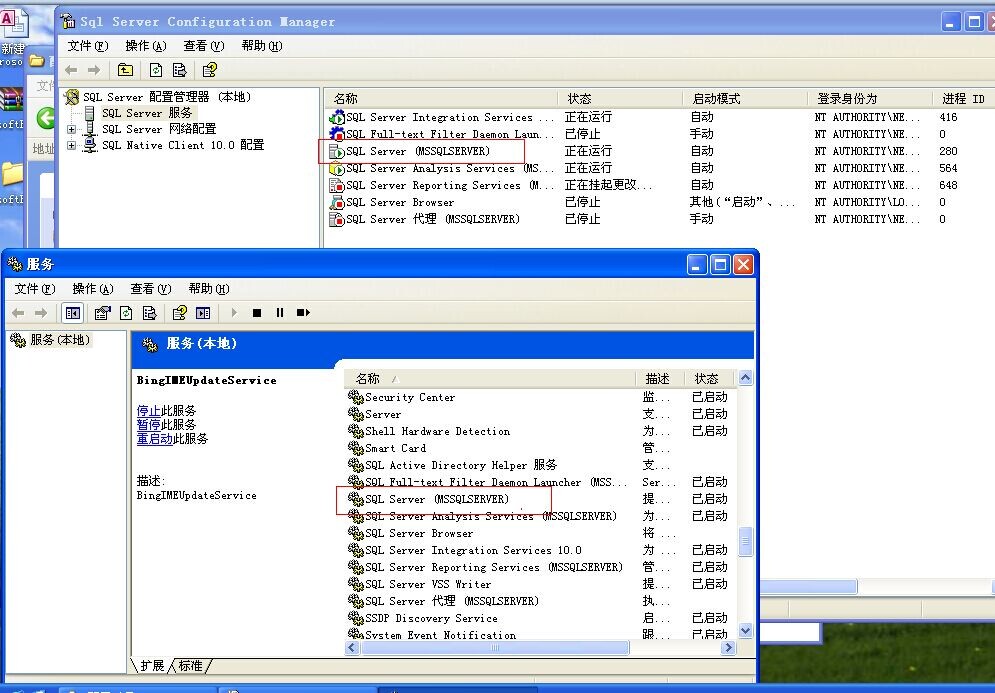Image resolution: width=995 pixels, height=693 pixels.
Task: Click Up one level folder icon in Configuration Manager
Action: [125, 70]
